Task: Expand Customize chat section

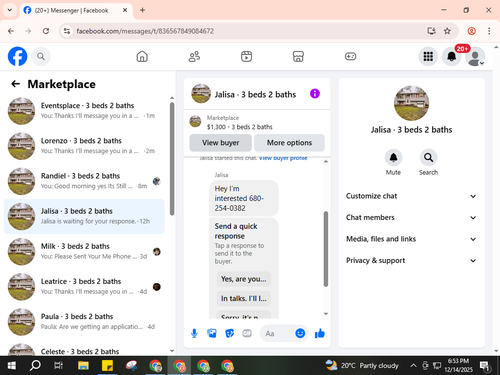Action: point(411,196)
